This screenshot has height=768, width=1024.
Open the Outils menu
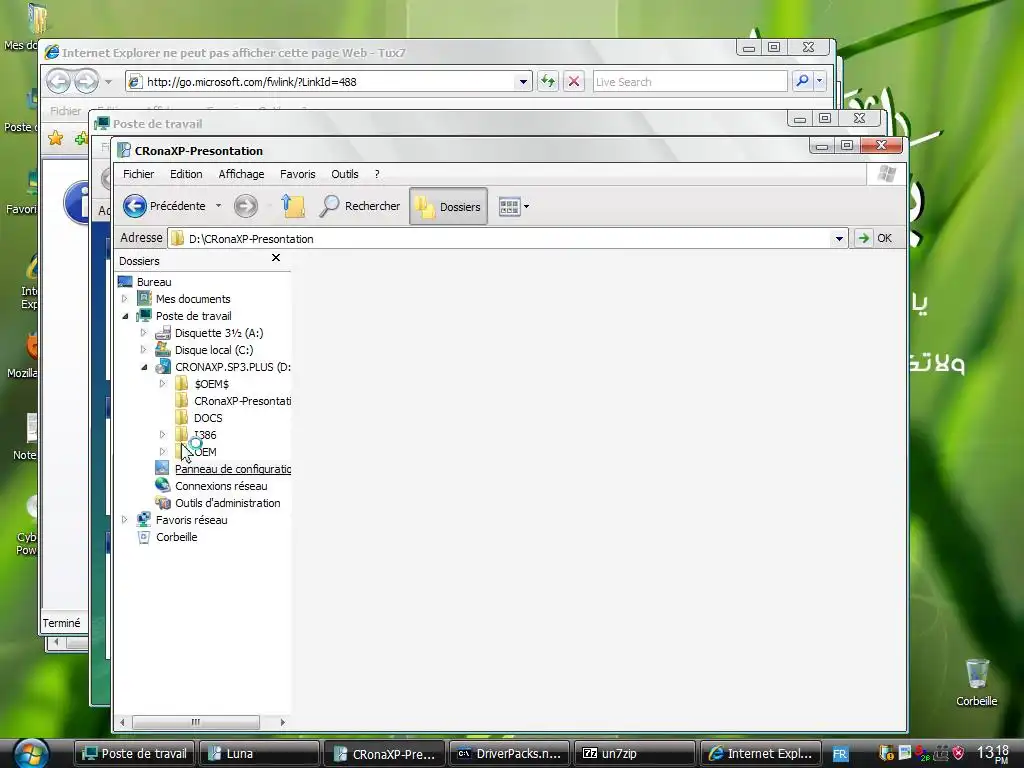[x=345, y=174]
